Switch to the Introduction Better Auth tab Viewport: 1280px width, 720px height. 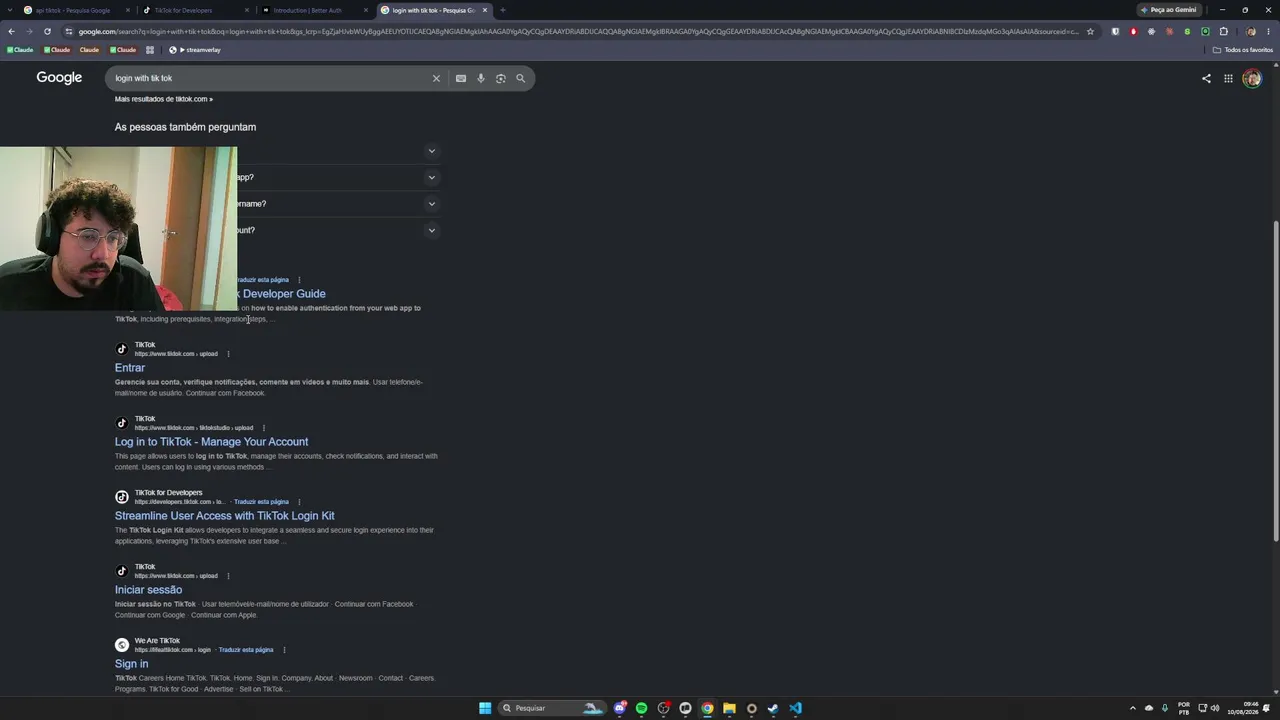coord(314,10)
